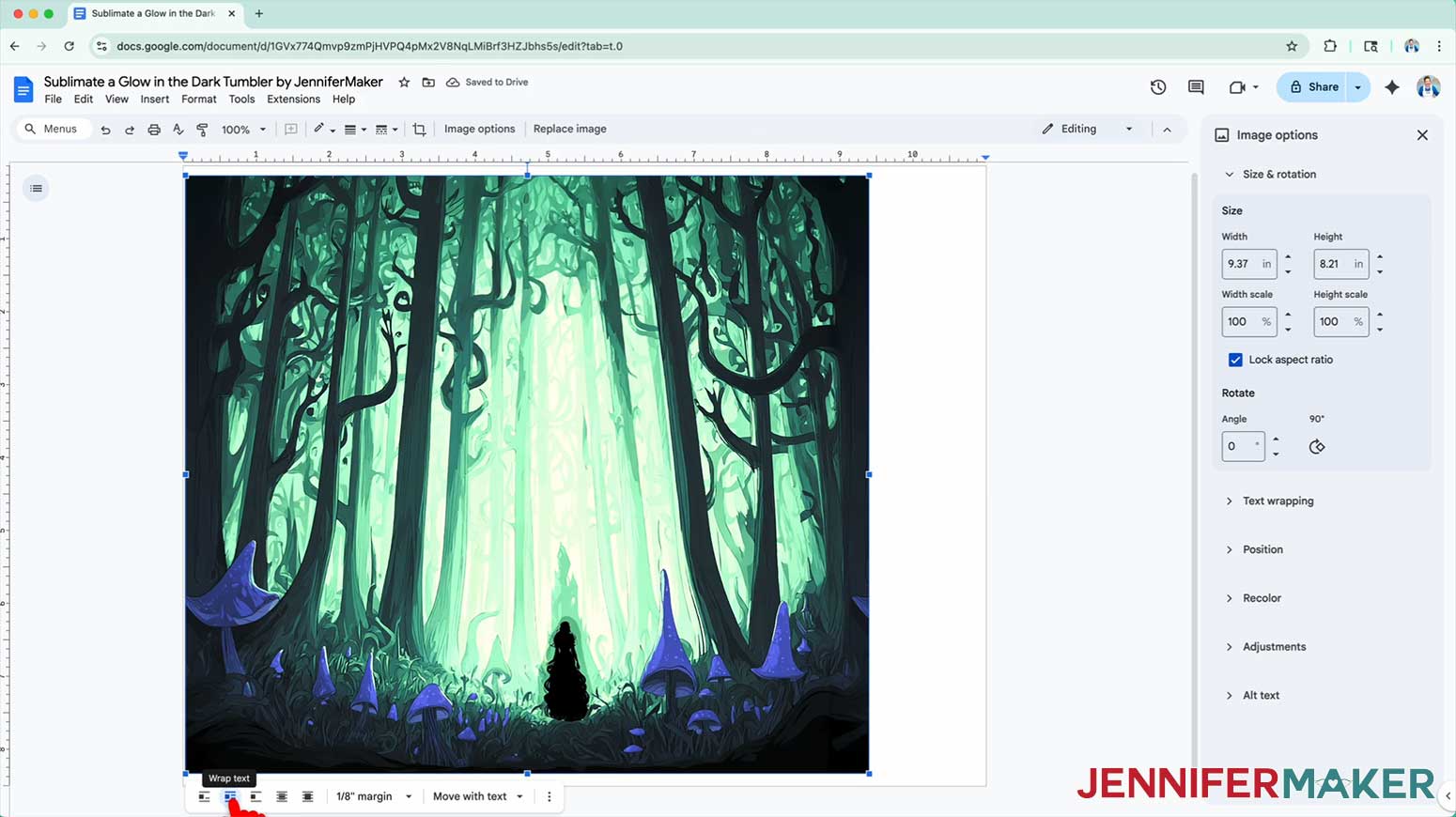Open the View menu
1456x817 pixels.
(x=116, y=100)
